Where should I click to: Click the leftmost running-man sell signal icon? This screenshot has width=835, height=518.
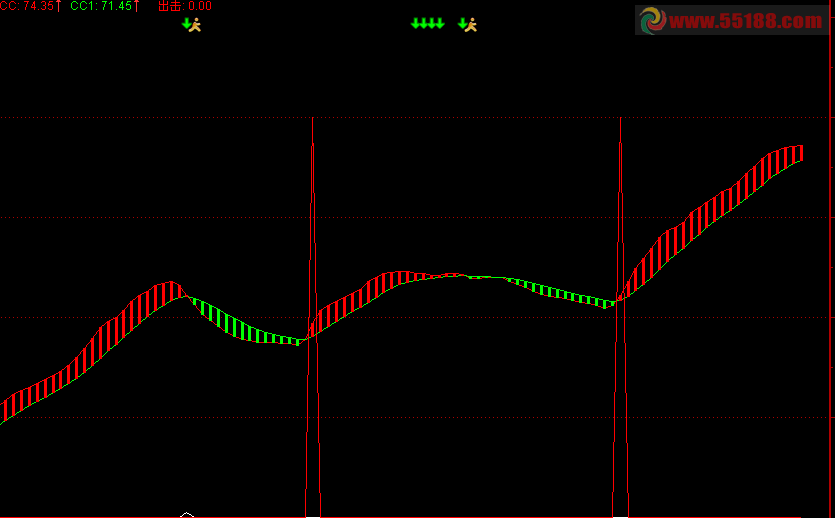click(196, 24)
